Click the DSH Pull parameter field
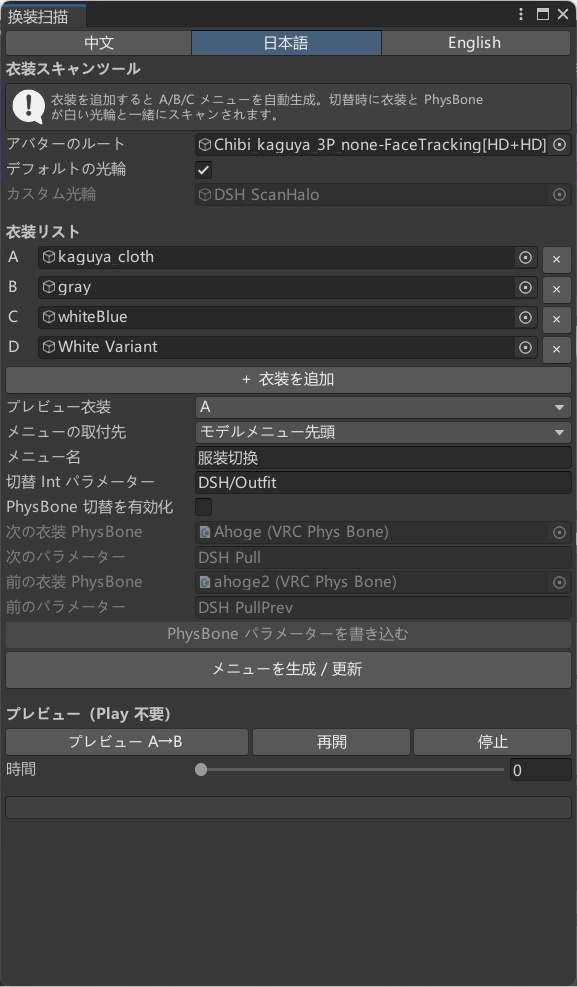 point(383,558)
